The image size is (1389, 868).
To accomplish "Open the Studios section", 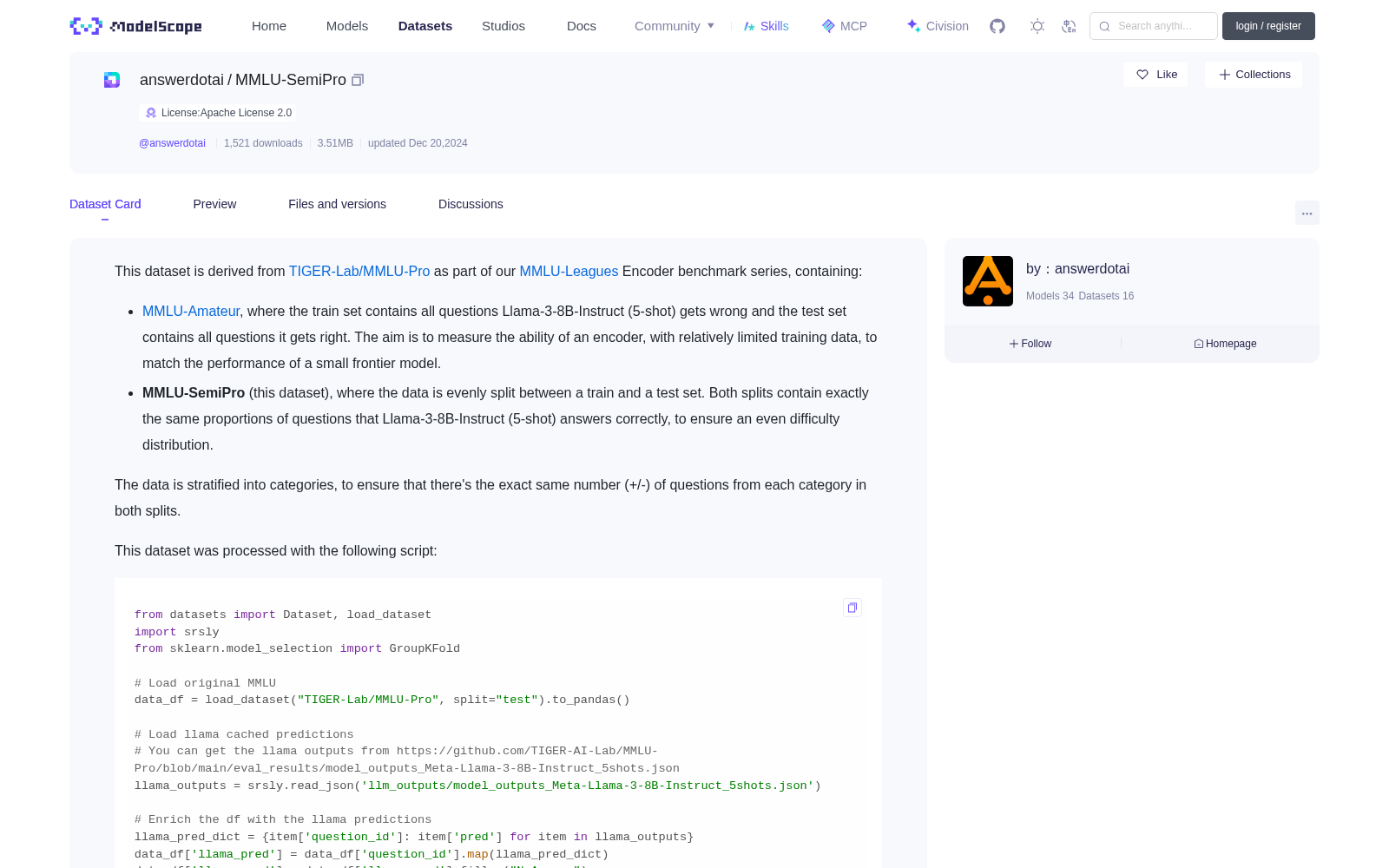I will coord(504,26).
